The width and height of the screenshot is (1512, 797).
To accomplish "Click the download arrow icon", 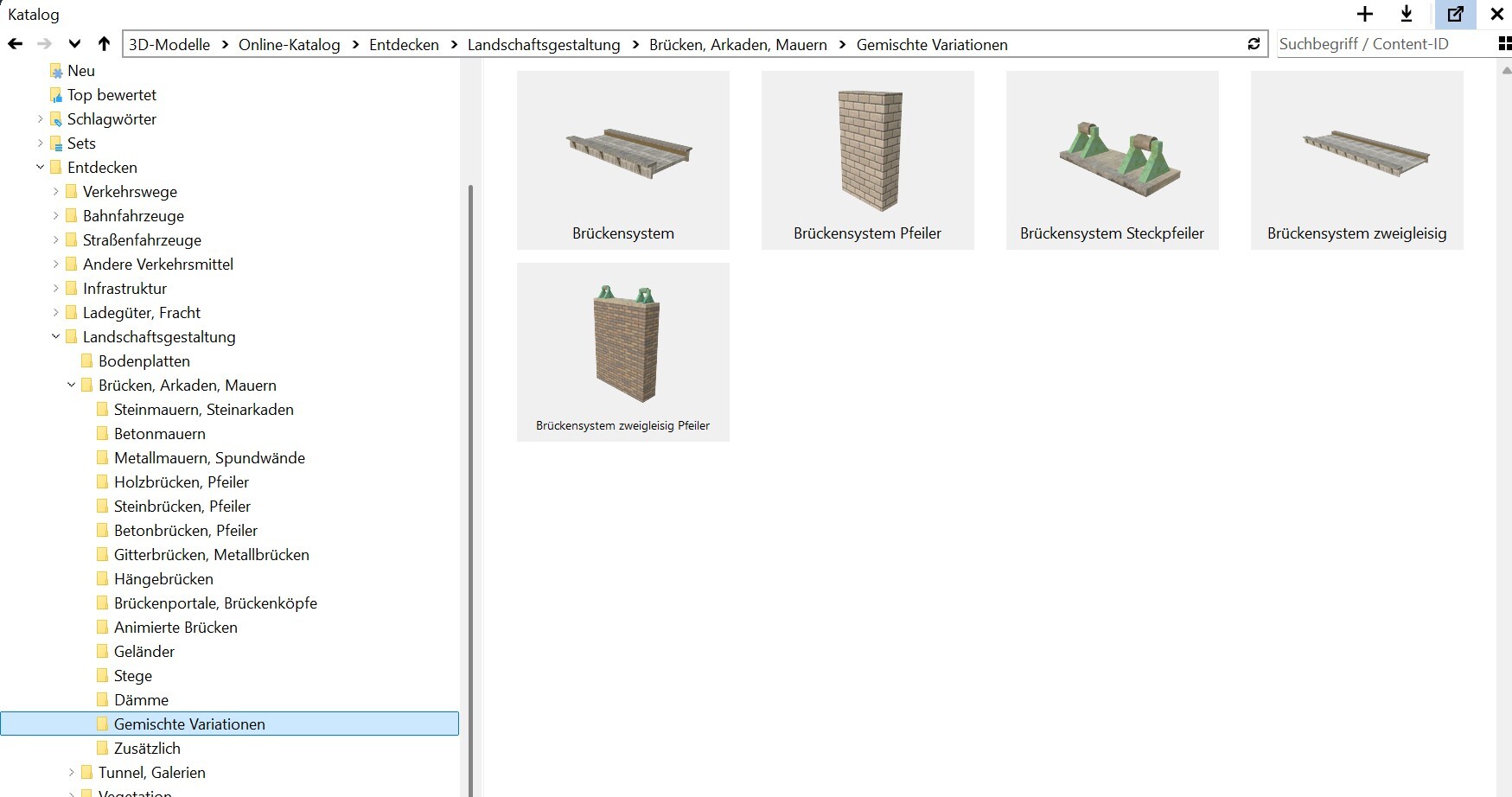I will pos(1407,14).
